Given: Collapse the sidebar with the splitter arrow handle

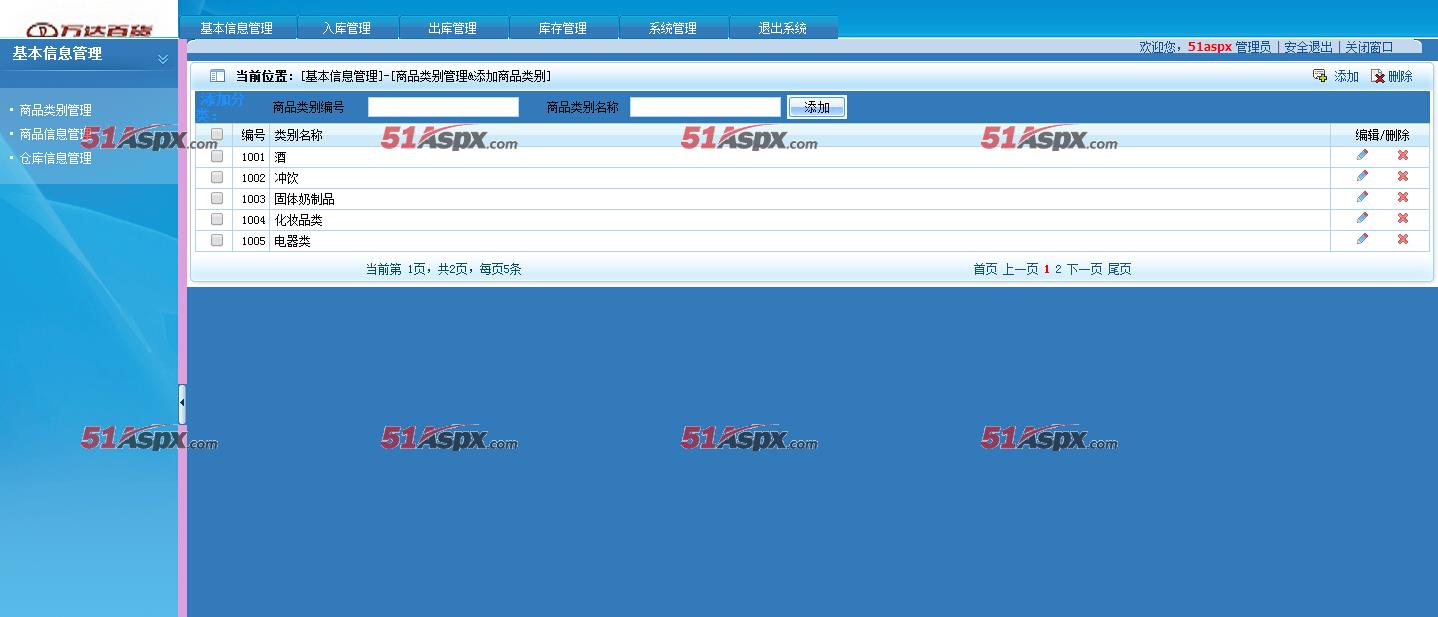Looking at the screenshot, I should 182,403.
